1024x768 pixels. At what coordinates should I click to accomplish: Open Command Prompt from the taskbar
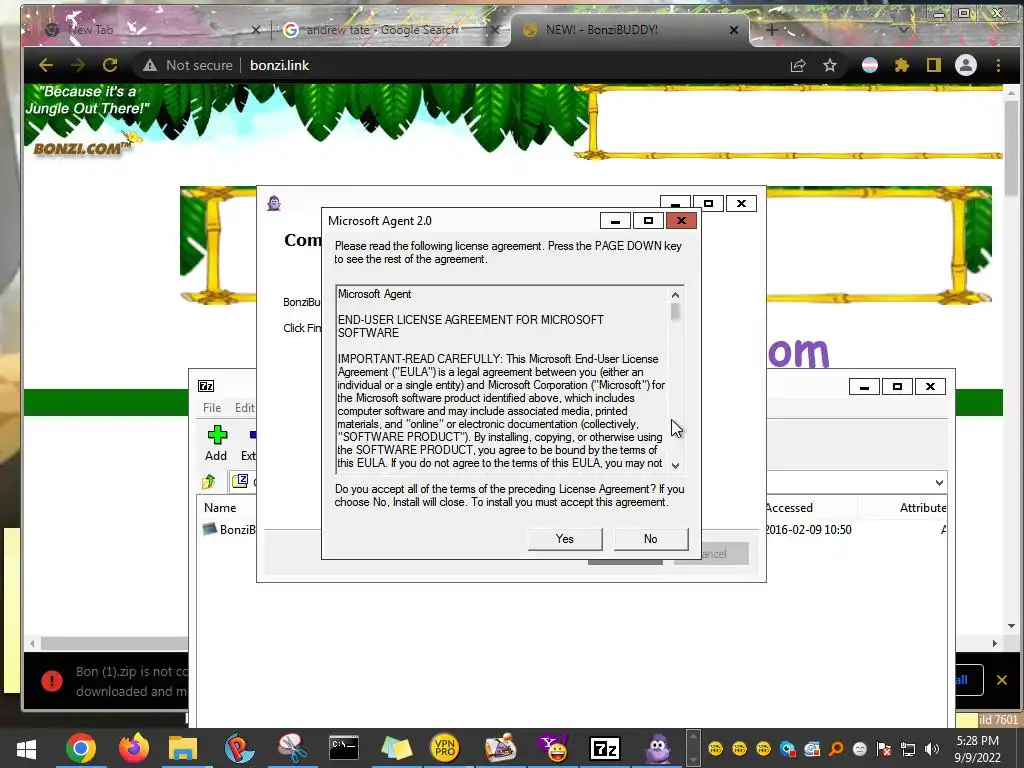(x=344, y=748)
